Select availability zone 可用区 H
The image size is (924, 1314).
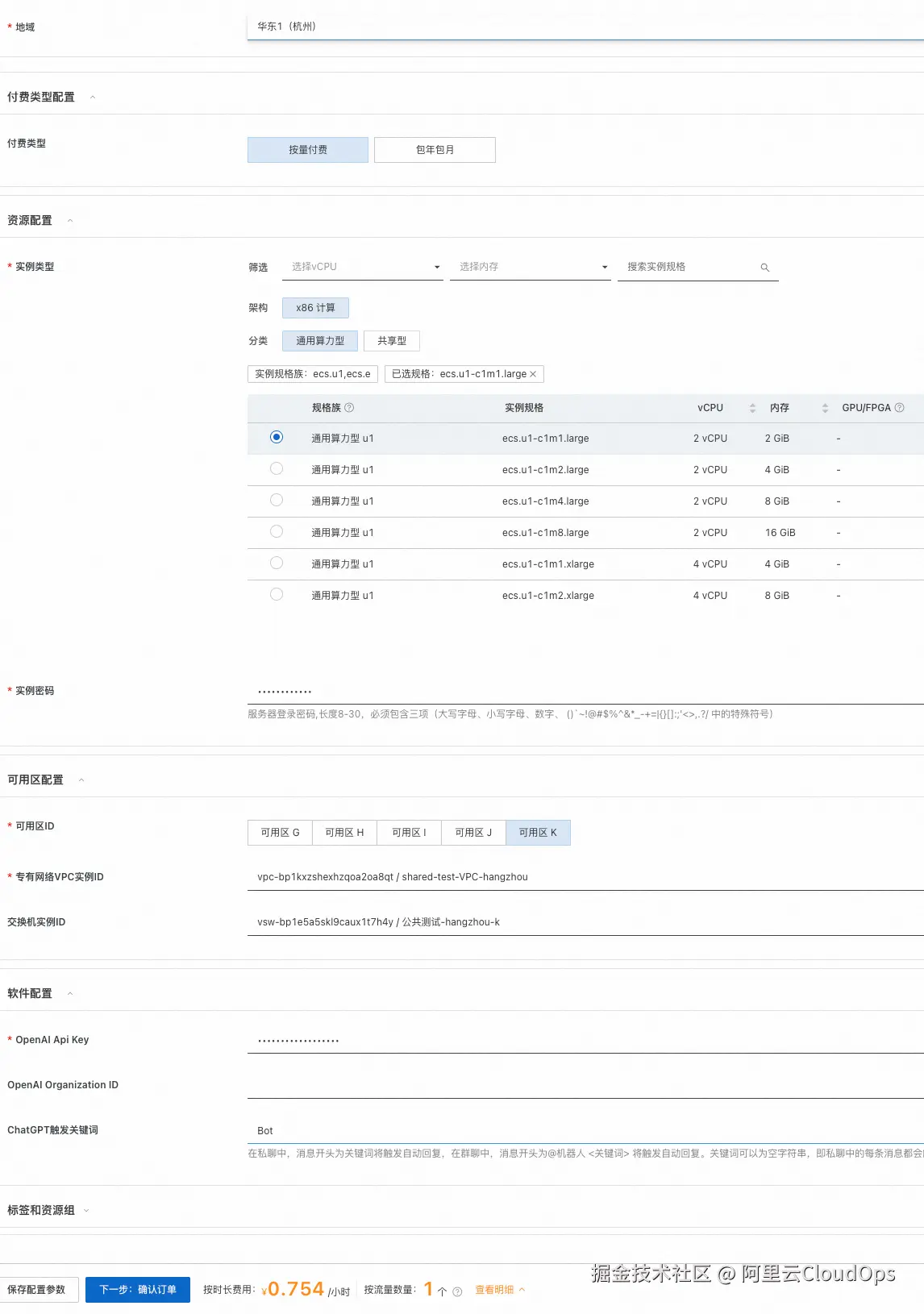pos(344,833)
